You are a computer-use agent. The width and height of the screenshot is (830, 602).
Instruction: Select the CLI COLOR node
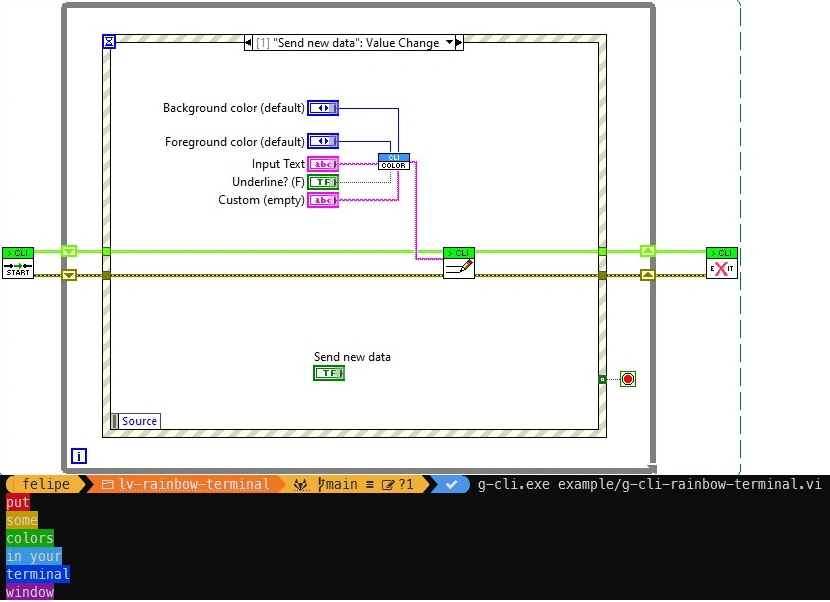point(393,160)
